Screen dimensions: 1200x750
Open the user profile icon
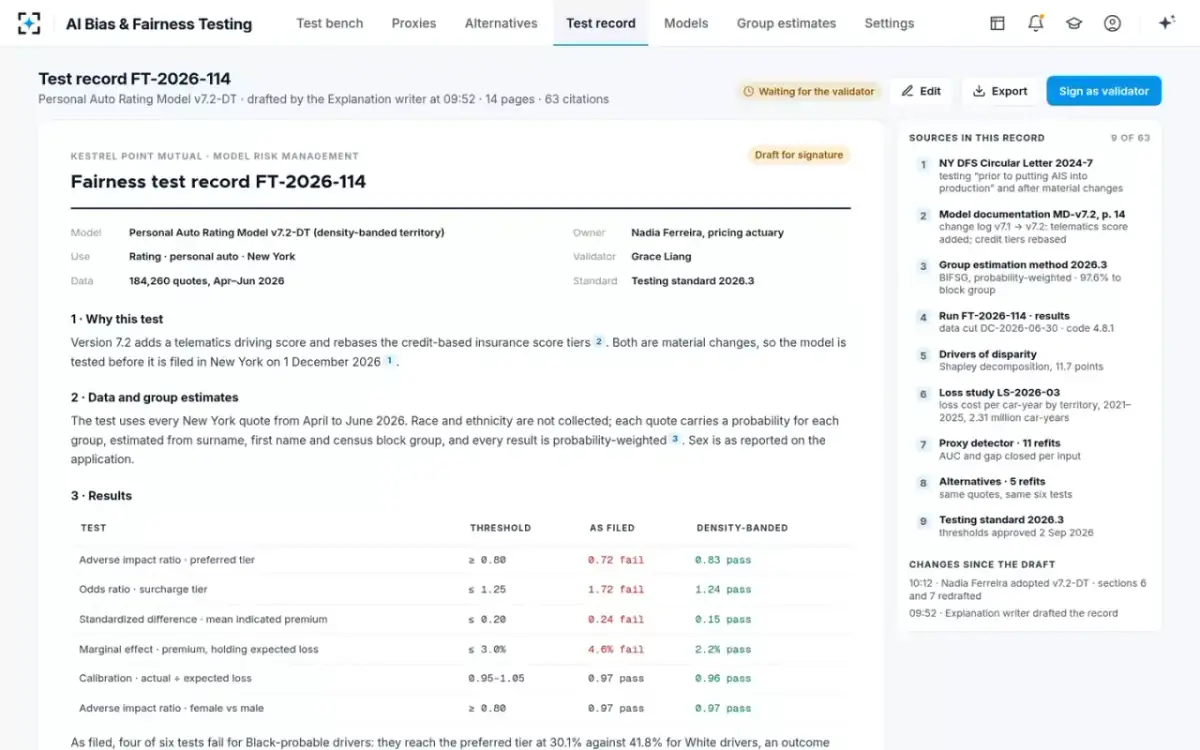pyautogui.click(x=1112, y=23)
